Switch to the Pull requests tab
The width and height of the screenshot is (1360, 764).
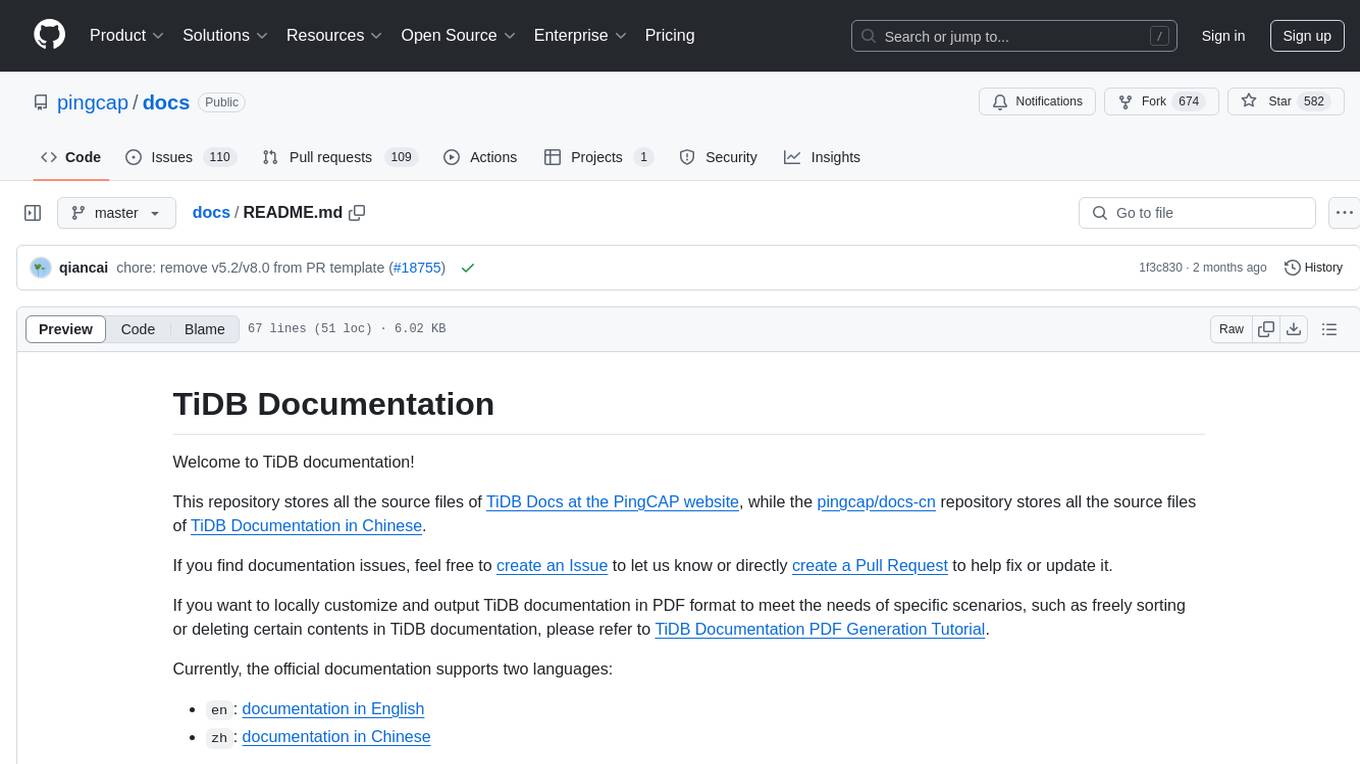(x=339, y=157)
